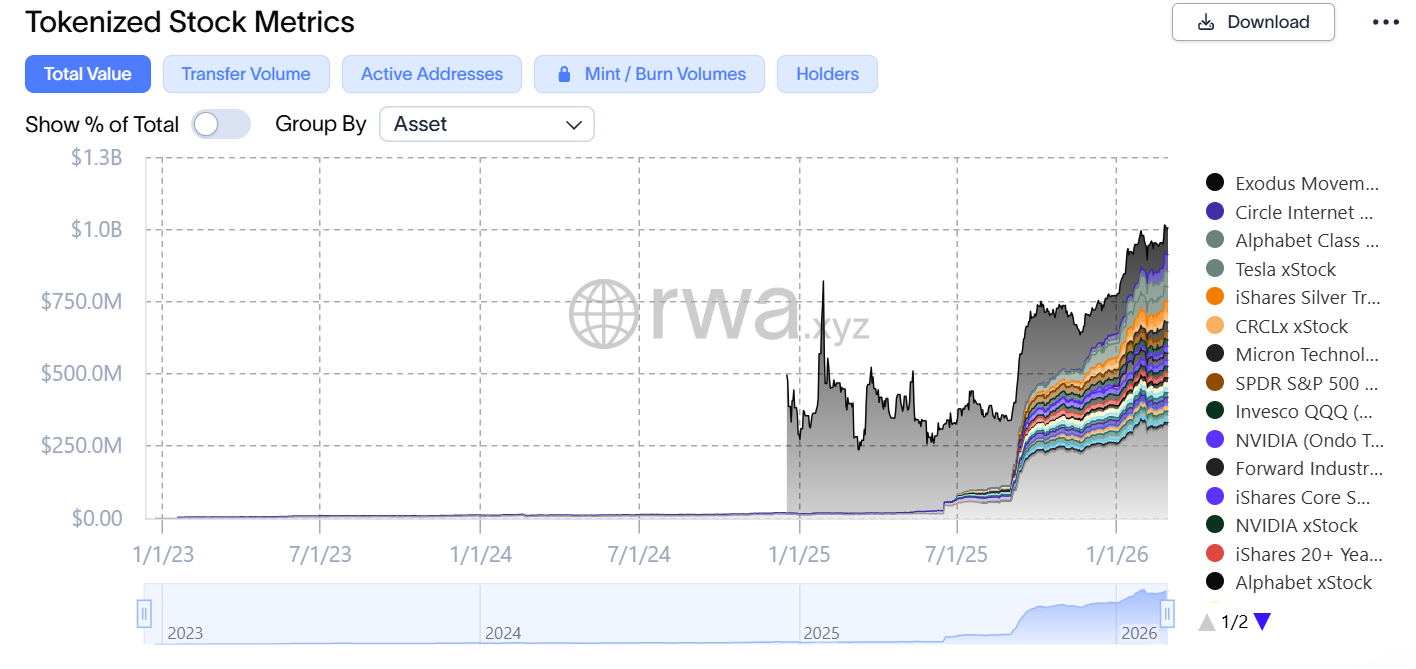Toggle Show % of Total switch

220,125
